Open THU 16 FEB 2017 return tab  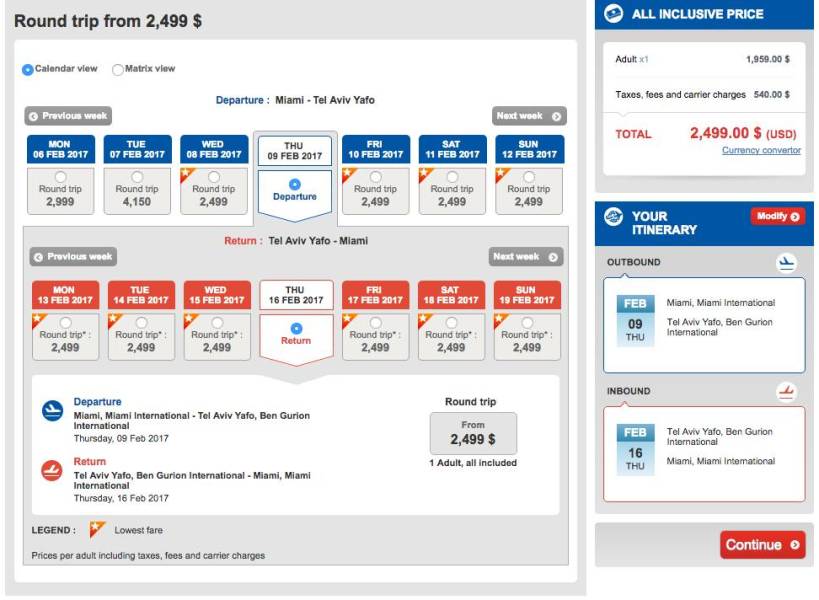[x=296, y=295]
